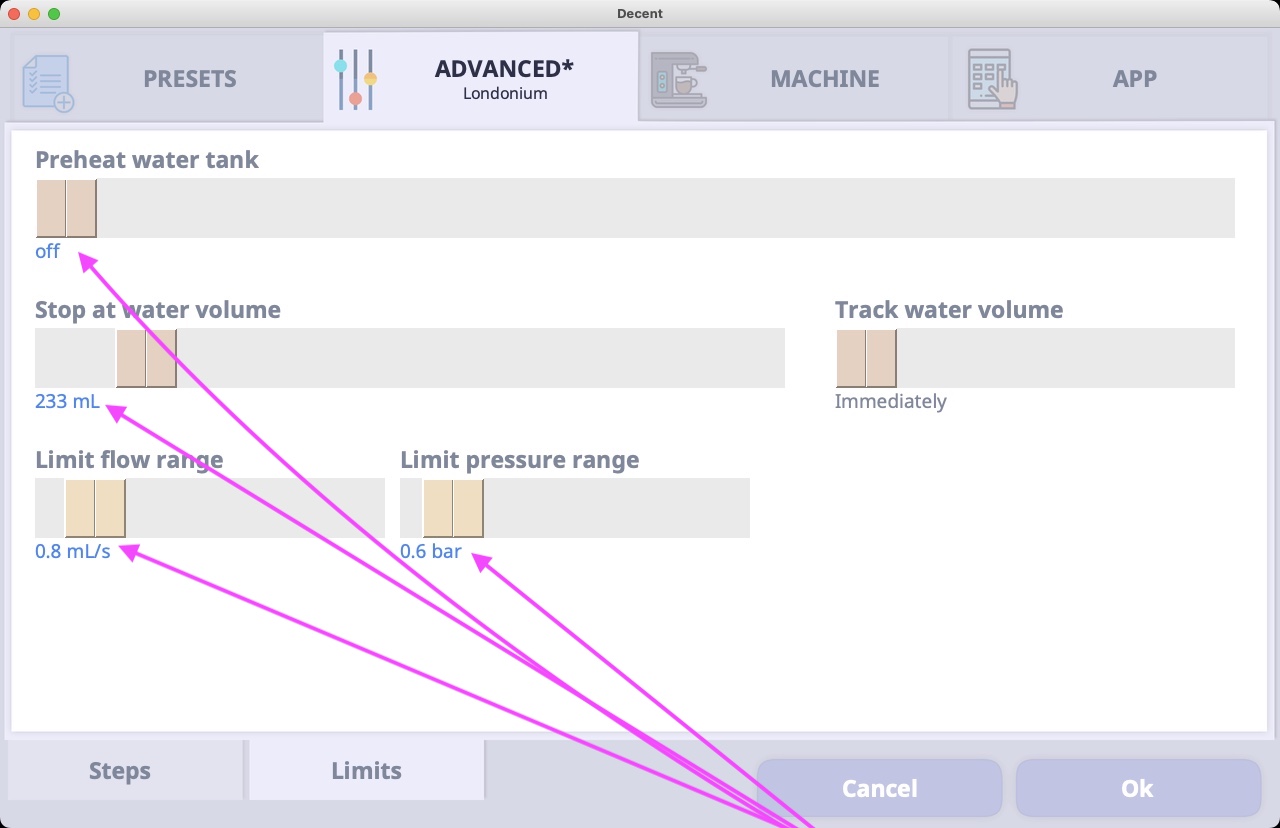The width and height of the screenshot is (1280, 828).
Task: Confirm with the Ok button
Action: (x=1138, y=788)
